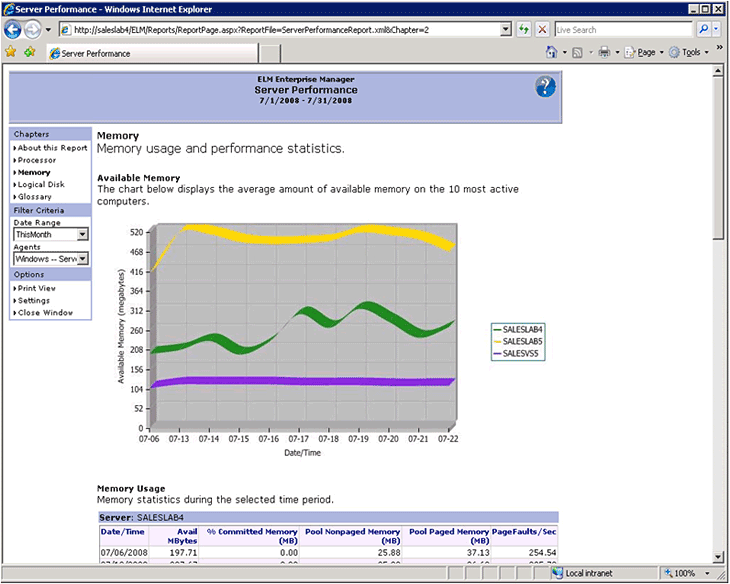Click the SALESLAB4 green legend entry
This screenshot has height=584, width=730.
[518, 329]
